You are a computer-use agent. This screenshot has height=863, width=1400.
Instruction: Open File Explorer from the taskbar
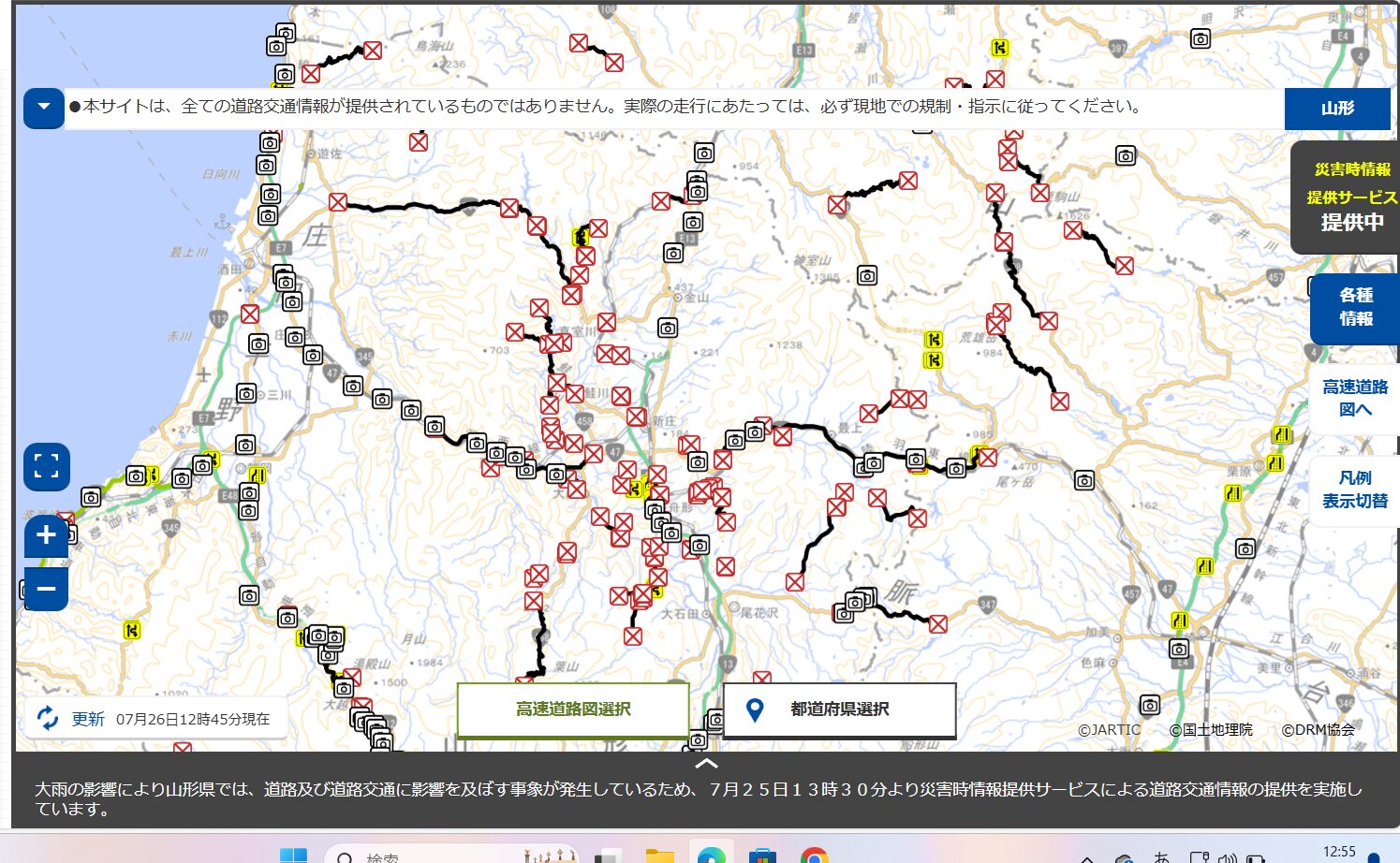click(x=660, y=856)
